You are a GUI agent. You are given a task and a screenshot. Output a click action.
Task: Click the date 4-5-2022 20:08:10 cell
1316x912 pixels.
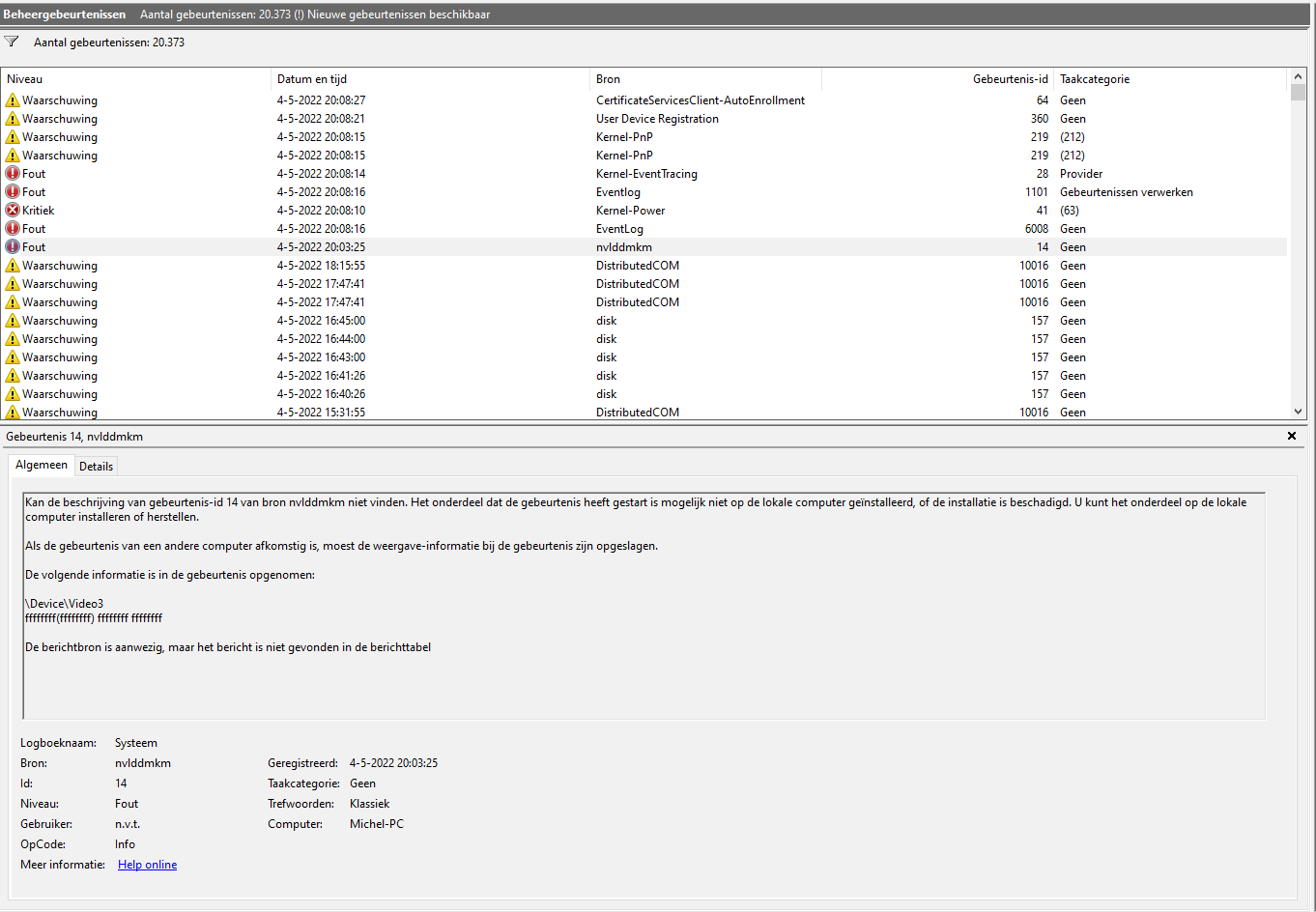(x=321, y=211)
